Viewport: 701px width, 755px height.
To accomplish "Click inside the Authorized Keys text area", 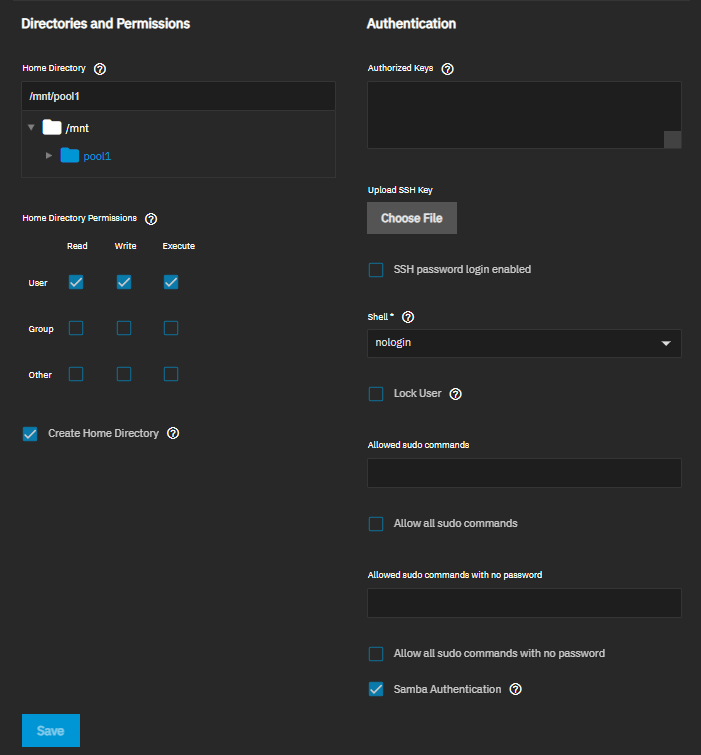I will (x=524, y=115).
